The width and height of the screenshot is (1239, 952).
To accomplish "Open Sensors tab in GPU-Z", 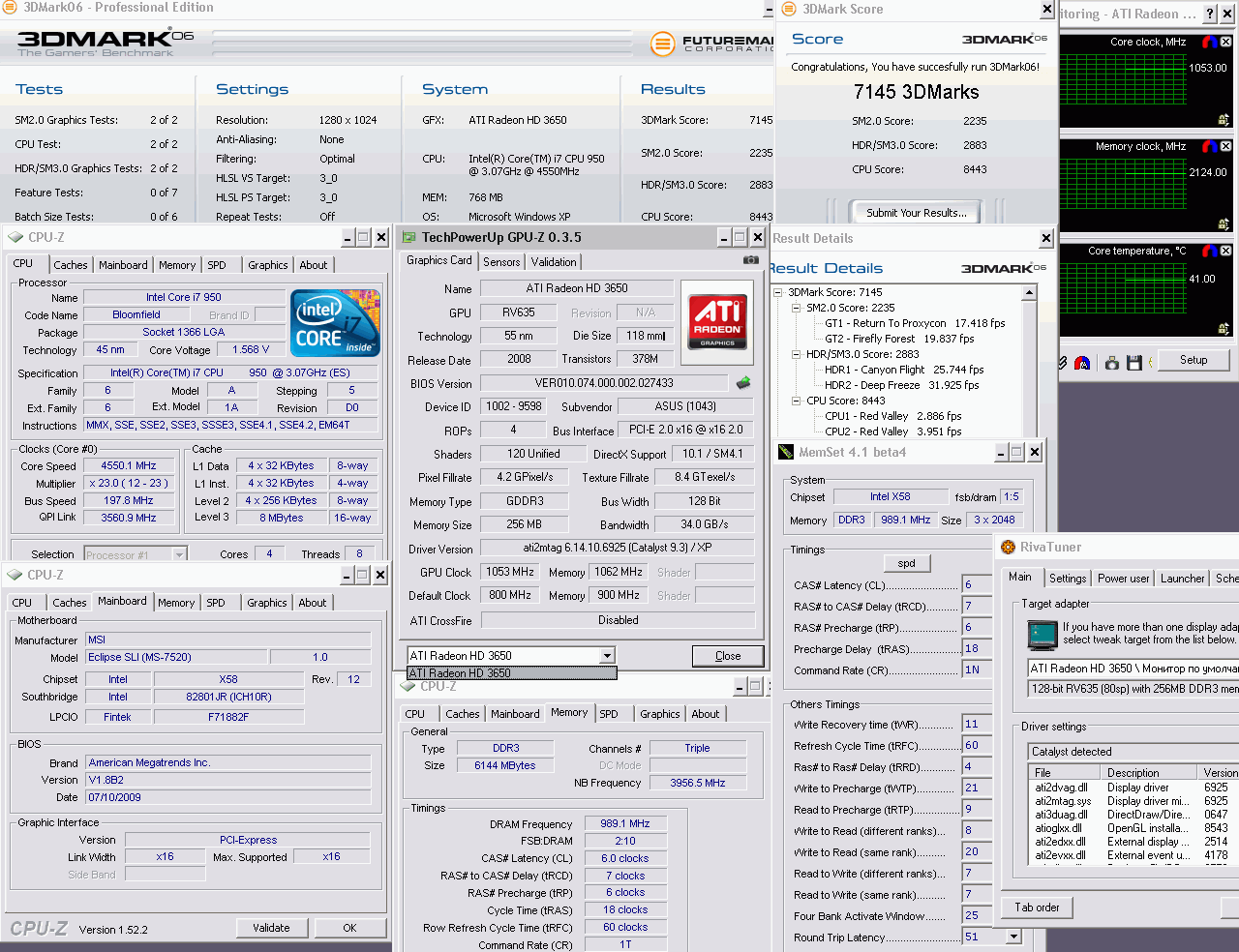I will coord(501,262).
